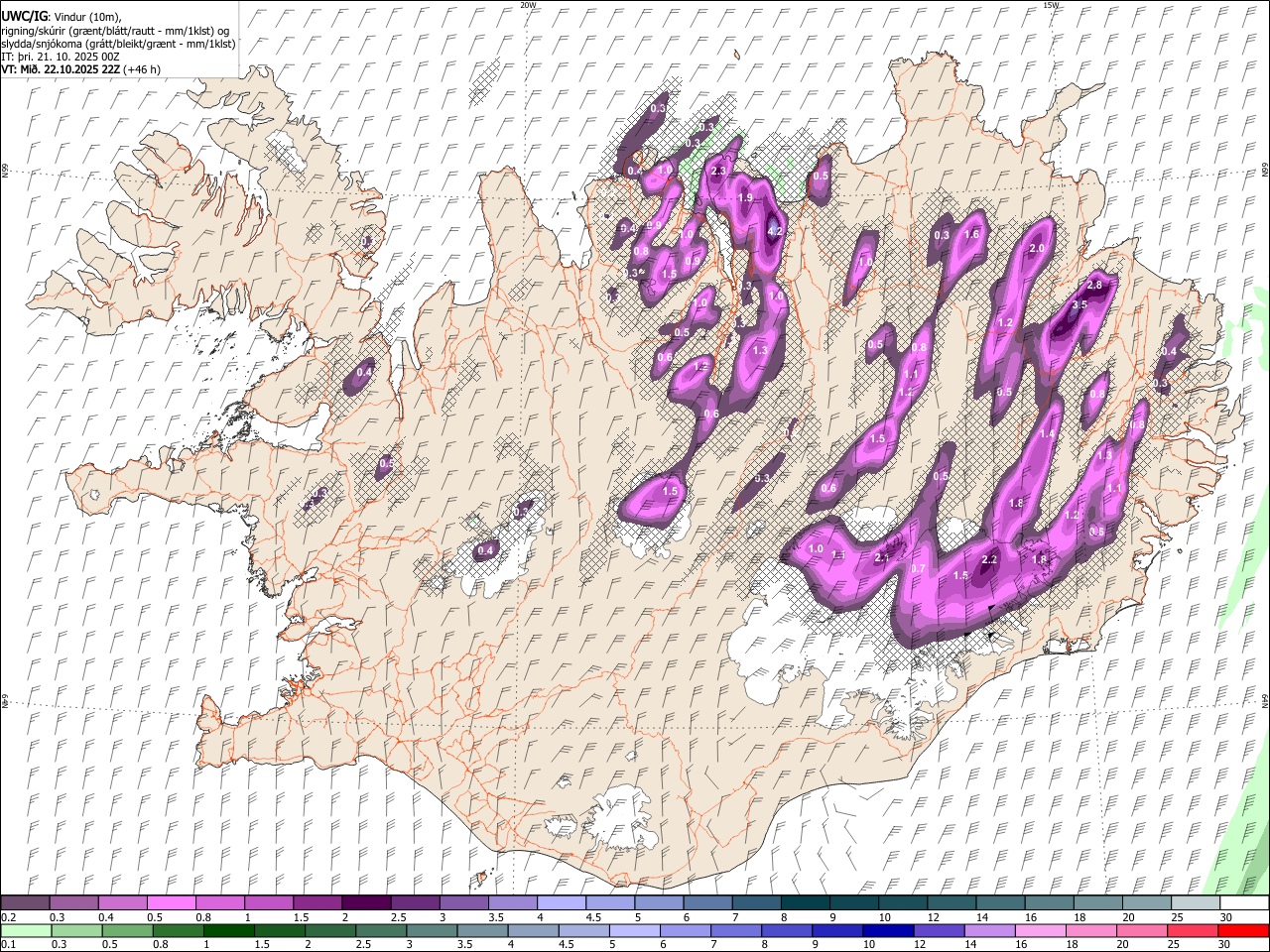
Task: Pick the darkest purple 2 swatch in the upper legend
Action: click(x=365, y=902)
